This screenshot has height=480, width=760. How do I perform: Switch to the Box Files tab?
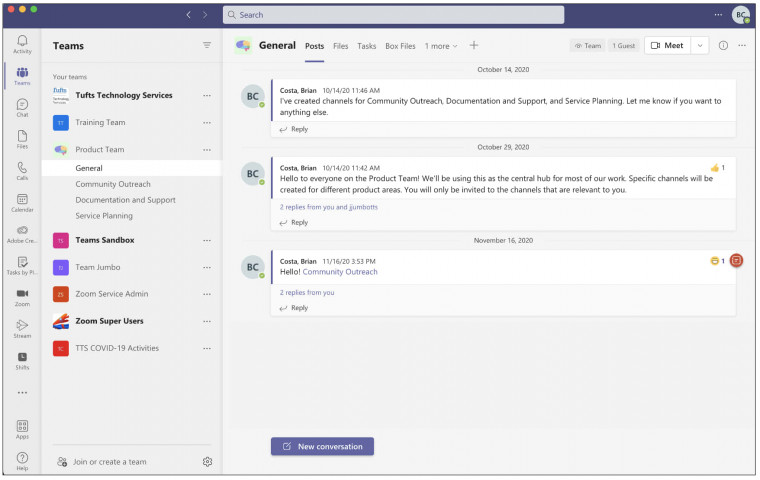click(400, 46)
